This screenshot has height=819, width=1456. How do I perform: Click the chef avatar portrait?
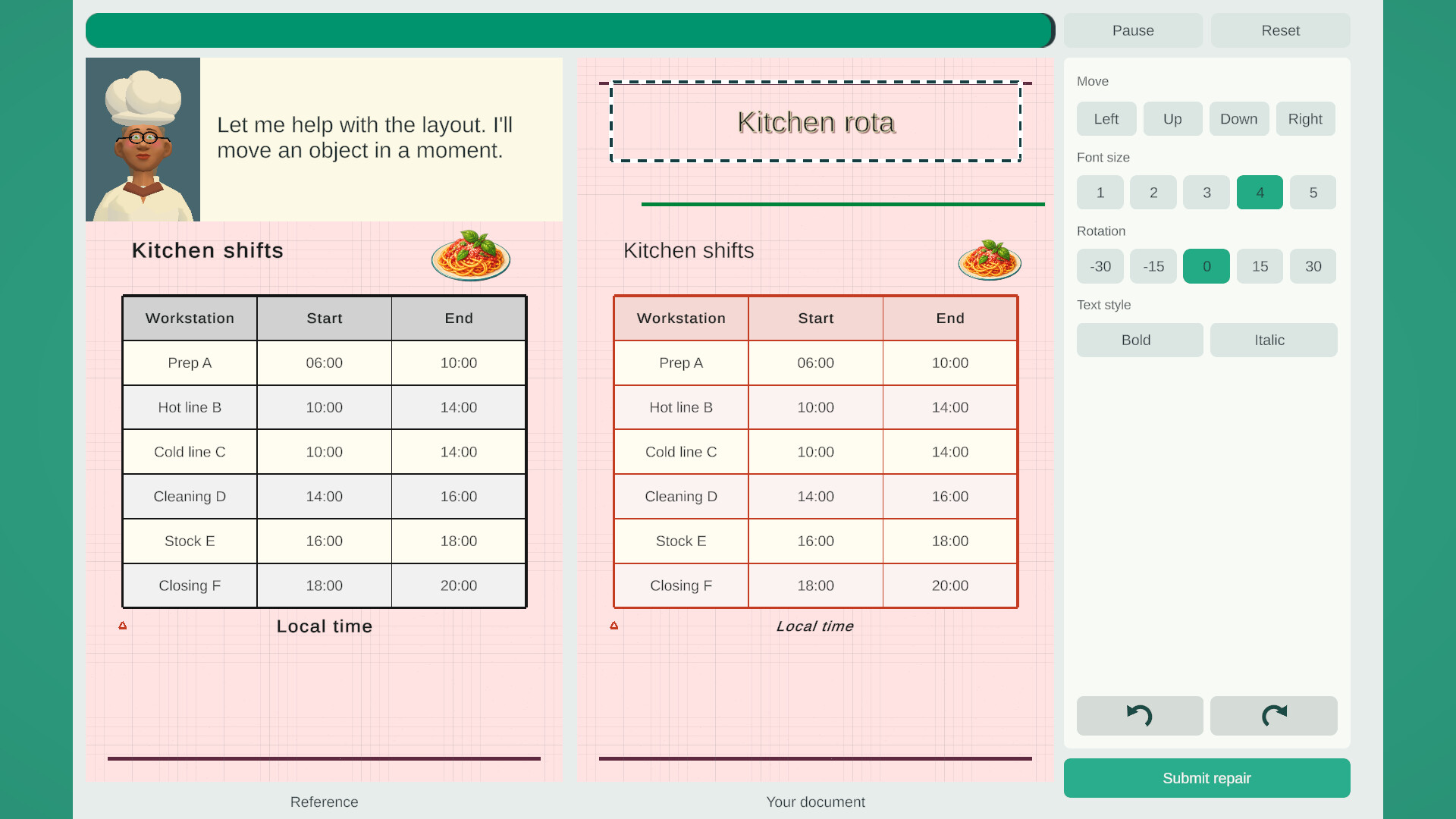143,140
